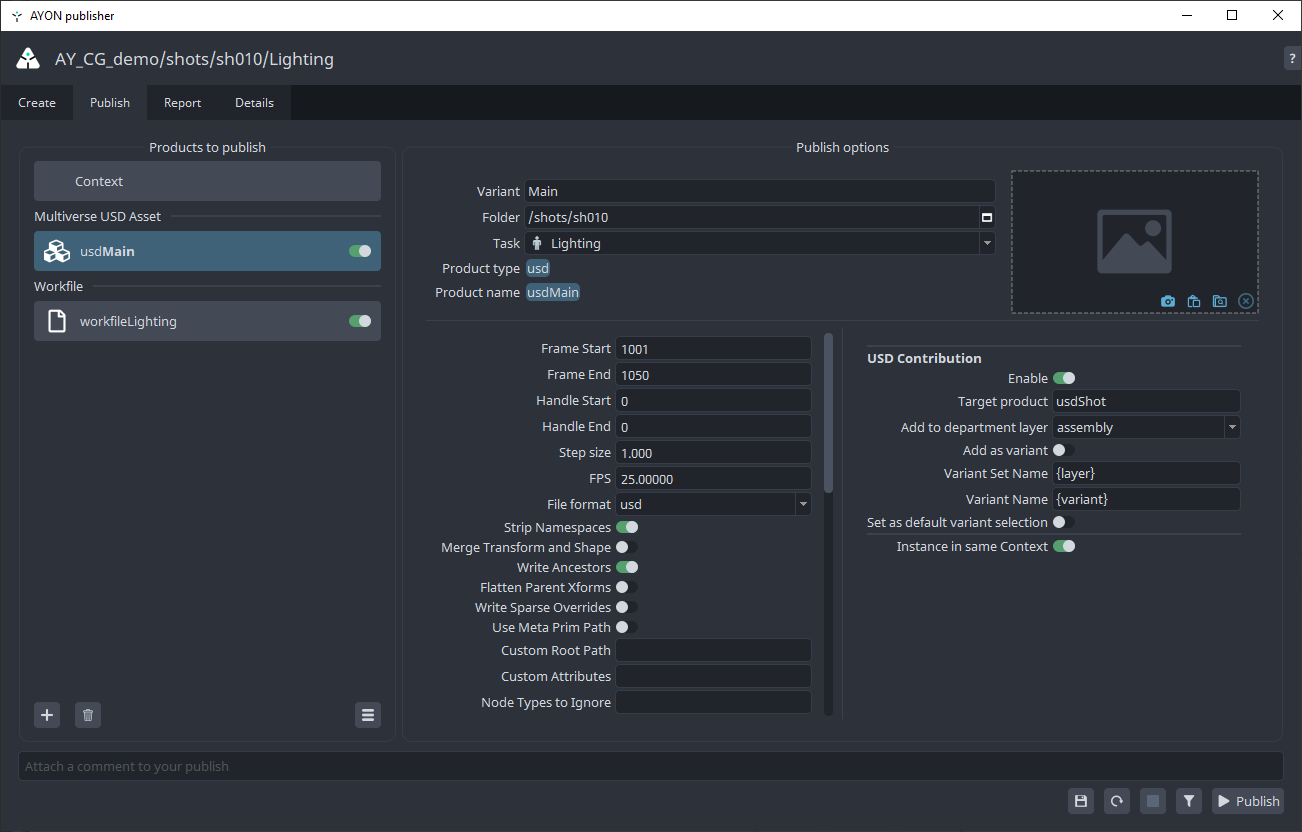Click the Product type value "usd"
Screen dimensions: 1302x832
tap(538, 268)
